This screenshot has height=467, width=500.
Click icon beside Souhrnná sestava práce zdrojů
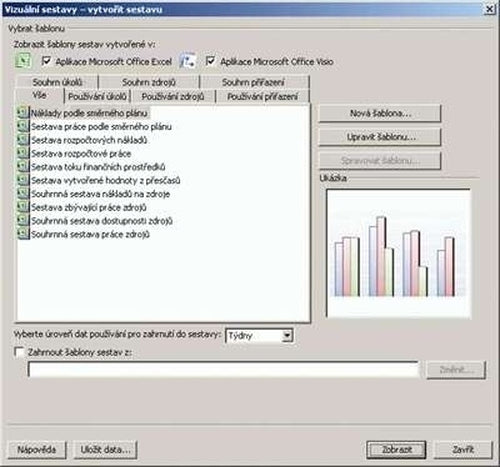[x=23, y=233]
